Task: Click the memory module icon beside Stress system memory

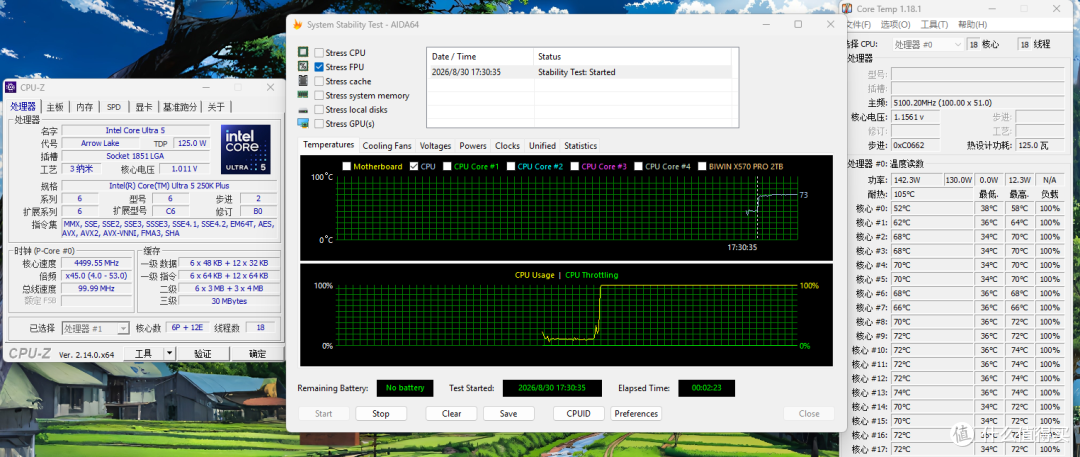Action: [302, 95]
